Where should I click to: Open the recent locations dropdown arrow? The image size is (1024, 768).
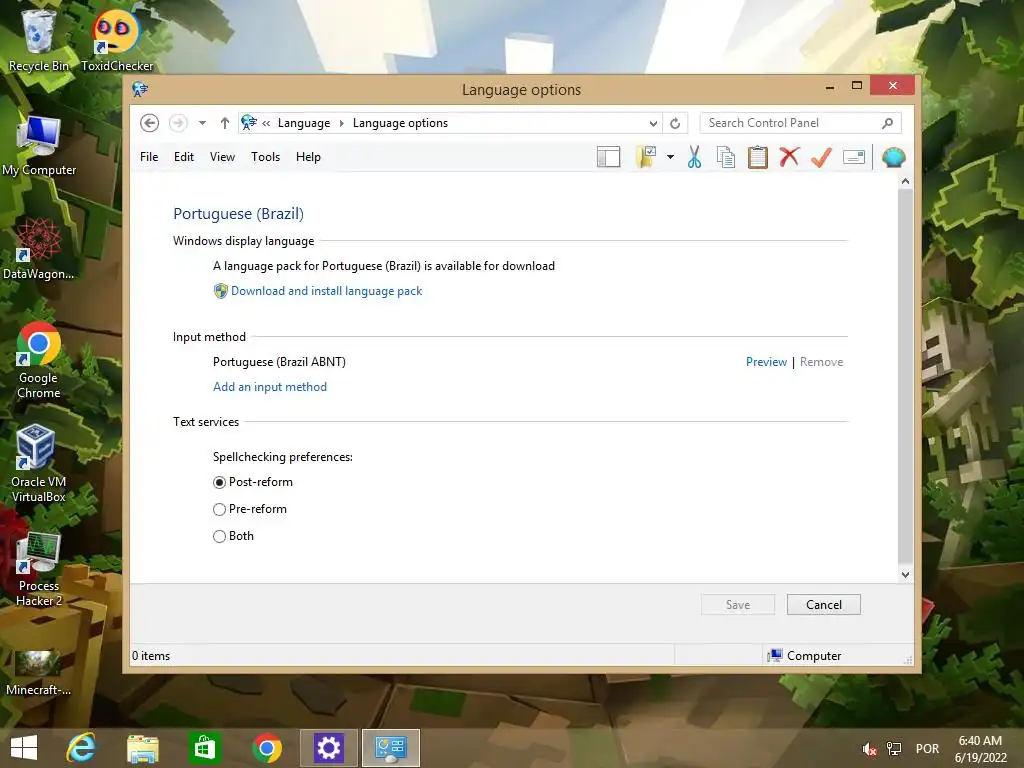[202, 123]
